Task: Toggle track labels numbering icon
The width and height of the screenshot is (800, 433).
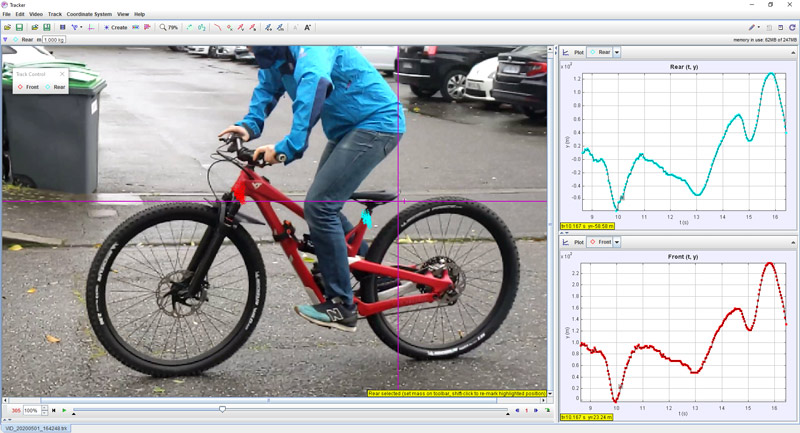Action: (x=202, y=28)
